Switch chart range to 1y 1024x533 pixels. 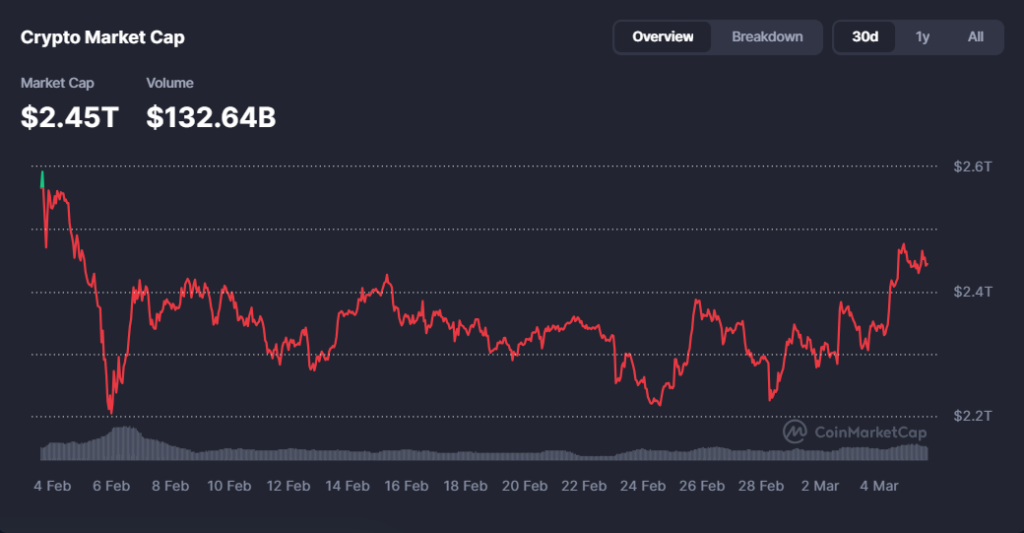pos(922,37)
